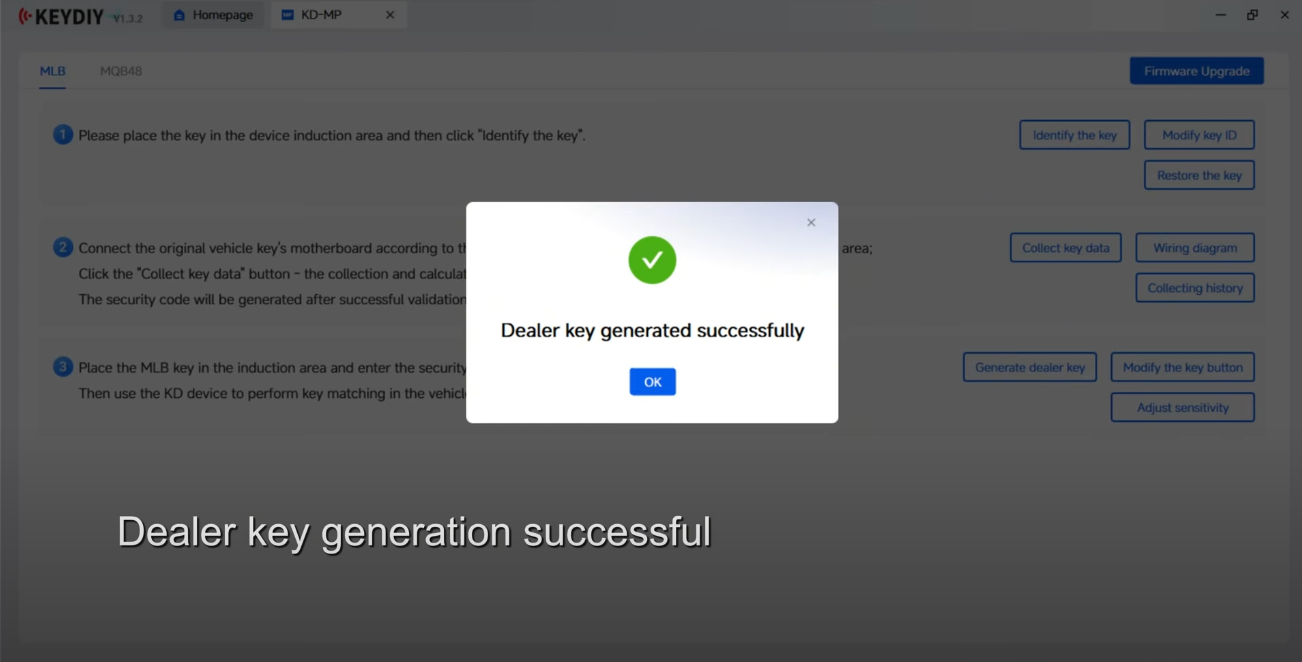Close the dealer key success dialog
The image size is (1302, 662).
coord(811,223)
